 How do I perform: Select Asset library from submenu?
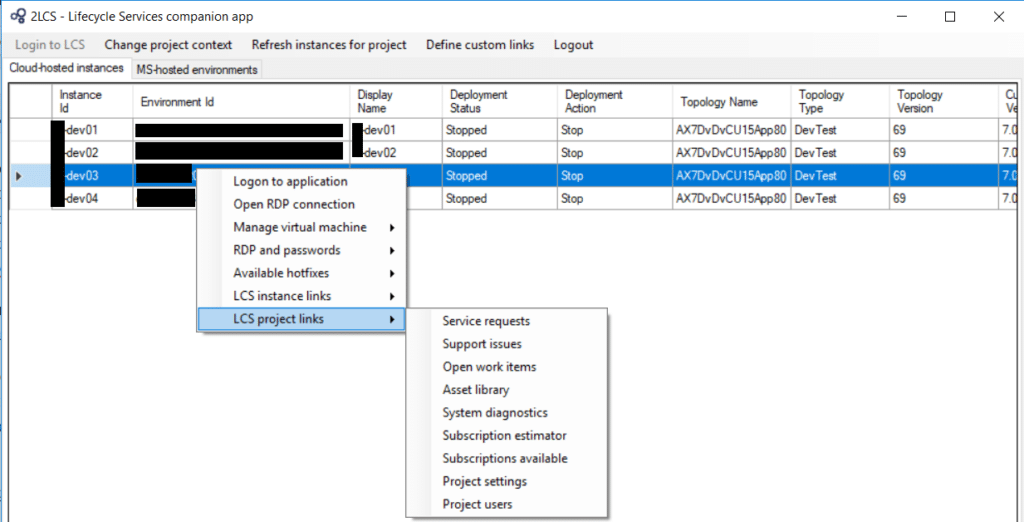(476, 390)
